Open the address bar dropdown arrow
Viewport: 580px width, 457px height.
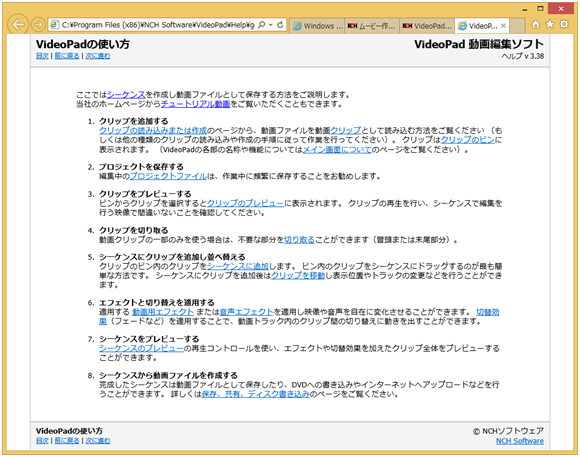[x=271, y=25]
